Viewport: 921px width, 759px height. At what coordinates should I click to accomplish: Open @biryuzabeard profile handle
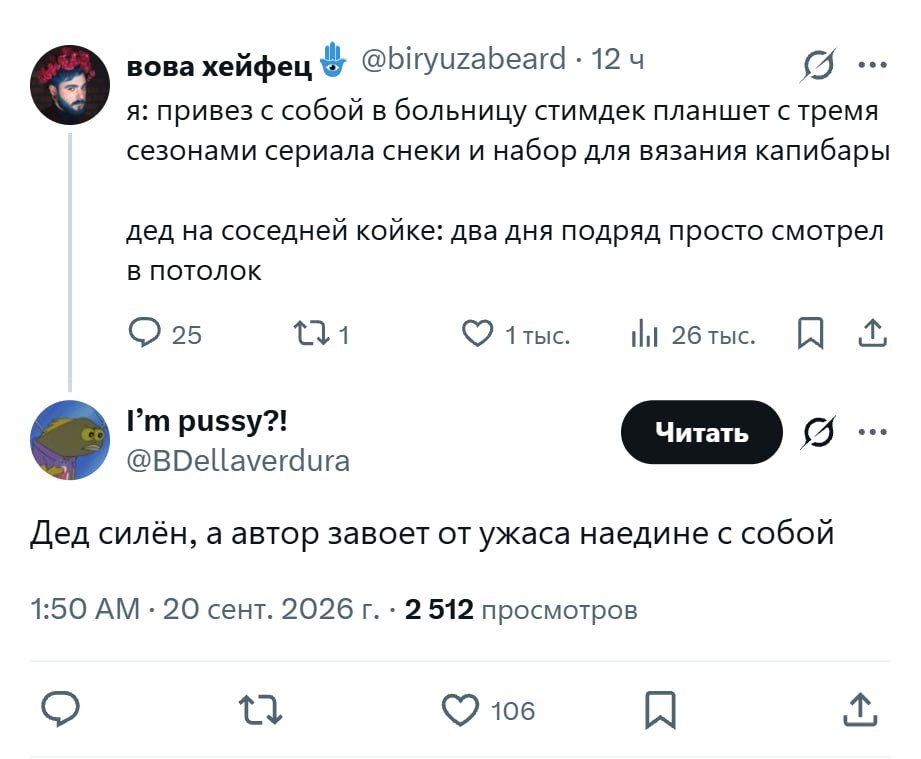pyautogui.click(x=463, y=59)
